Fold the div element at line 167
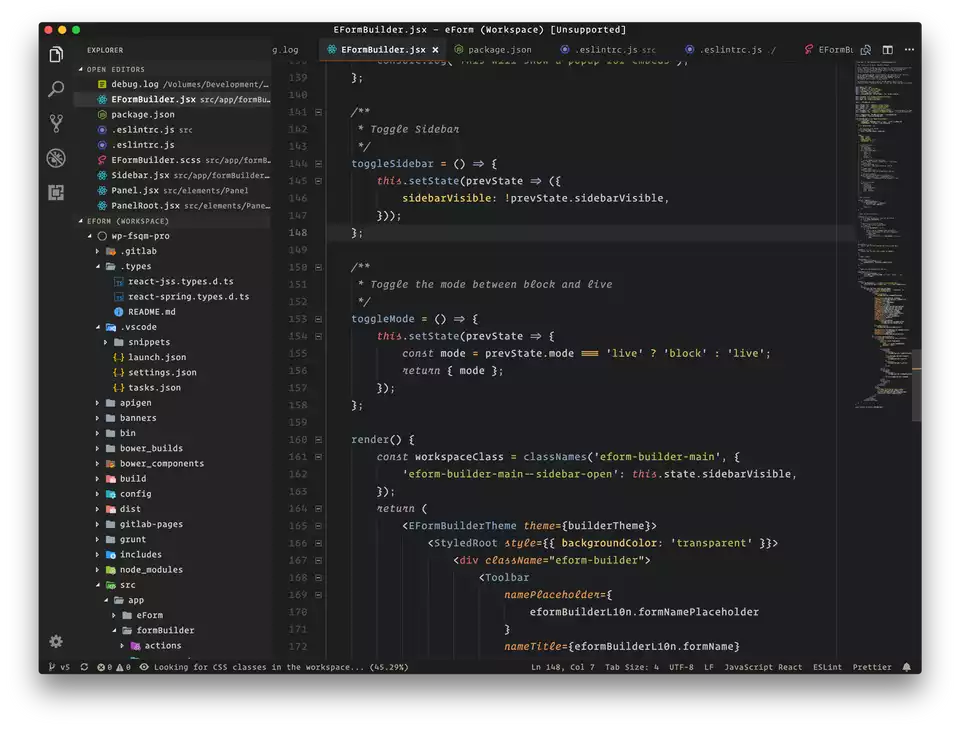 pos(318,560)
